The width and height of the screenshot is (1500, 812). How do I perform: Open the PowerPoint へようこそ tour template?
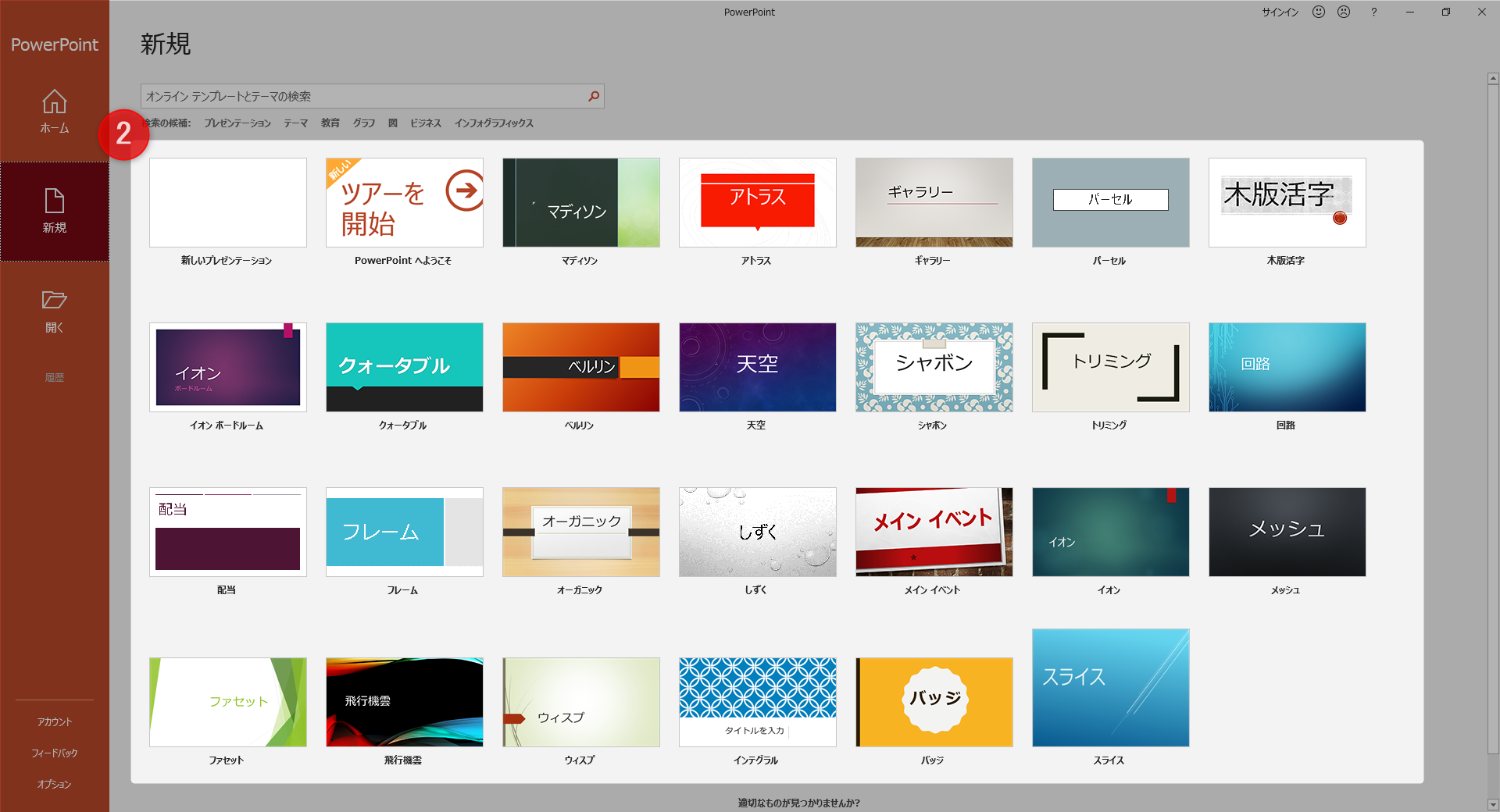[405, 203]
